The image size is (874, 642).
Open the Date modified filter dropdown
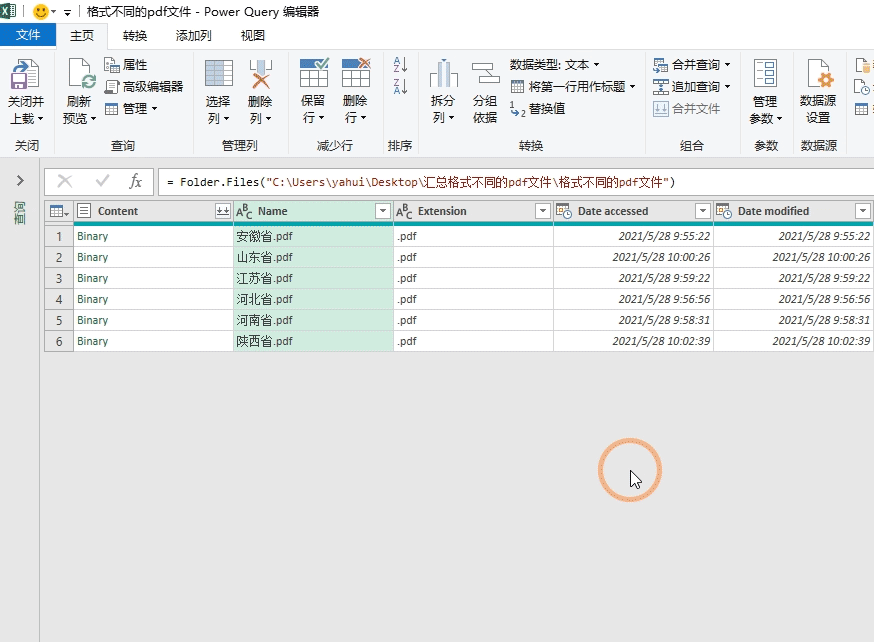862,211
